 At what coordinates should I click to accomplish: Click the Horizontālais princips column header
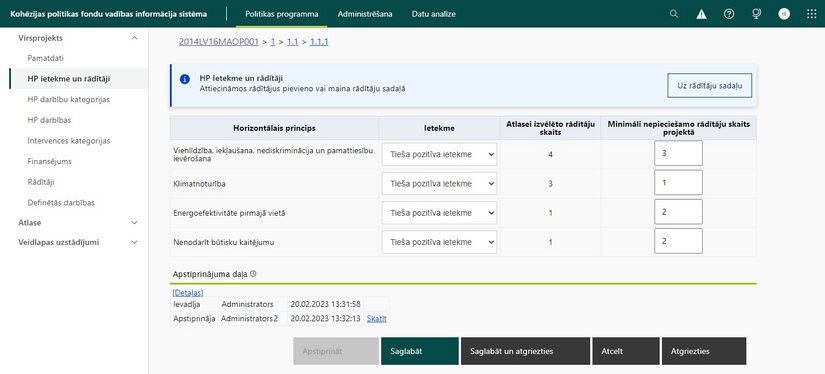coord(274,128)
